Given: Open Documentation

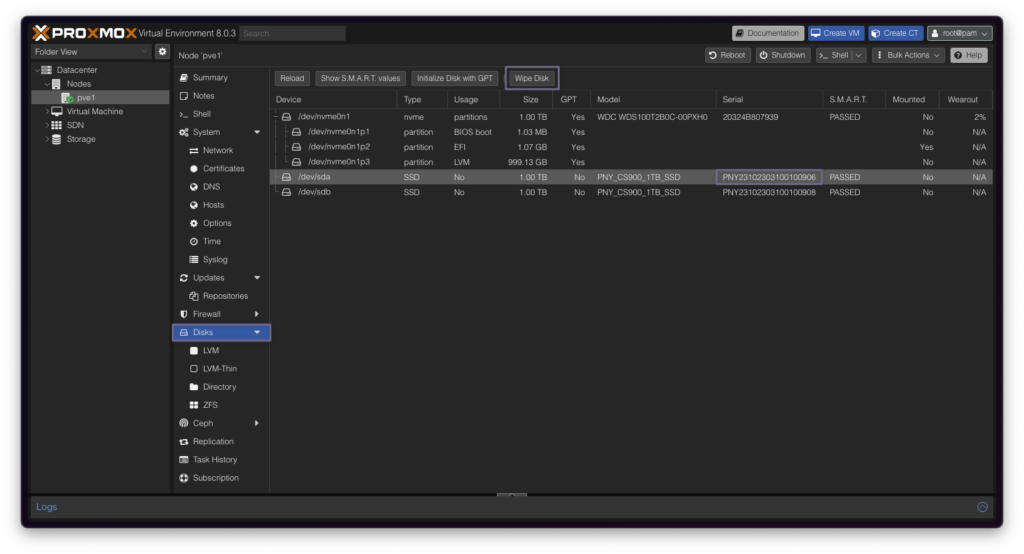Looking at the screenshot, I should [x=767, y=33].
